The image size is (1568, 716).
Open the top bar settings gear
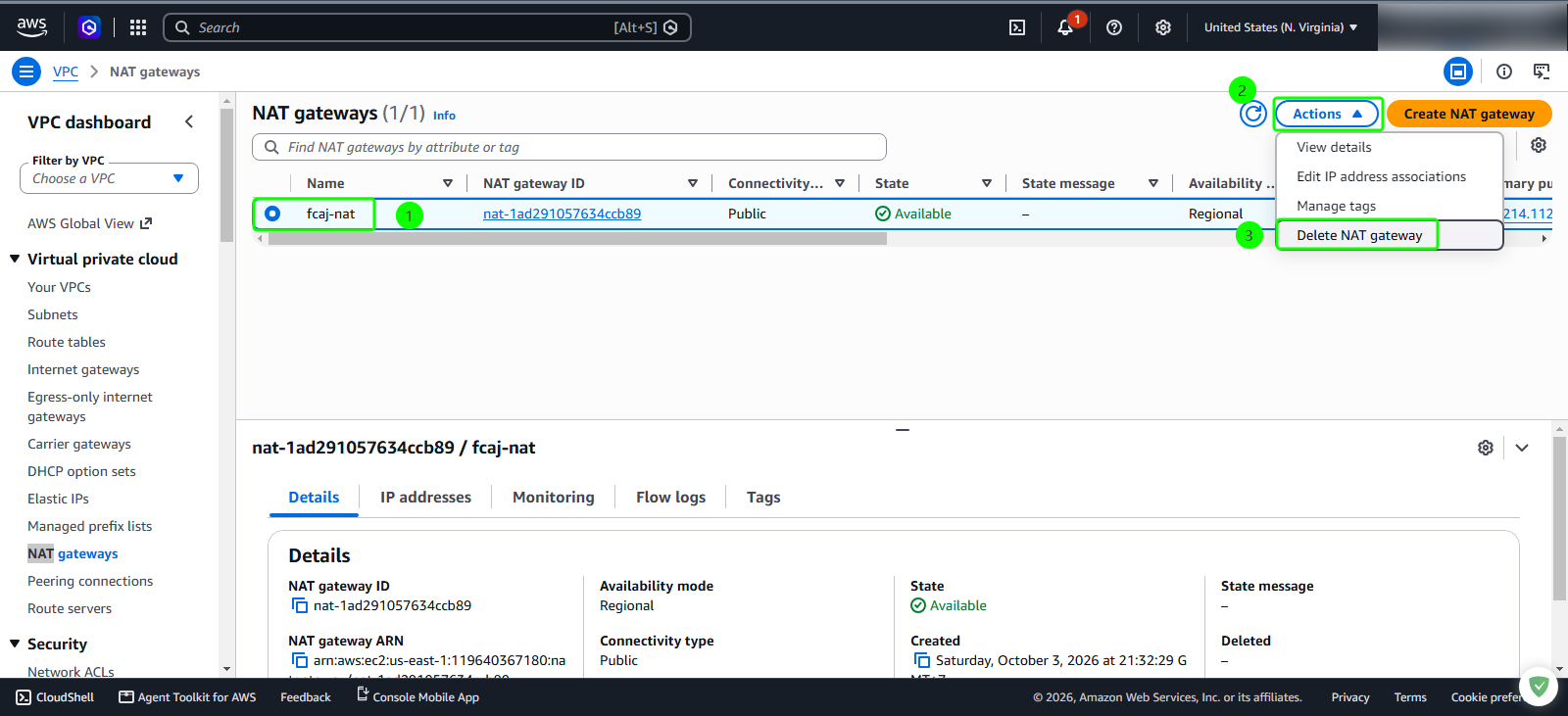pos(1163,27)
